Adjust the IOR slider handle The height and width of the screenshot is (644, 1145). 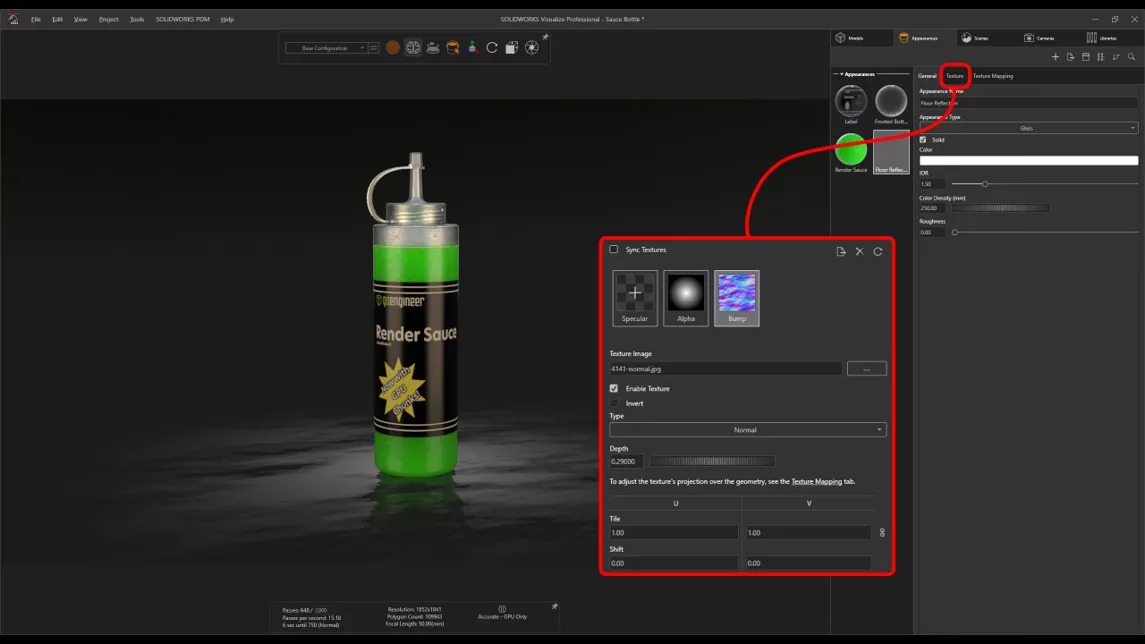[984, 184]
